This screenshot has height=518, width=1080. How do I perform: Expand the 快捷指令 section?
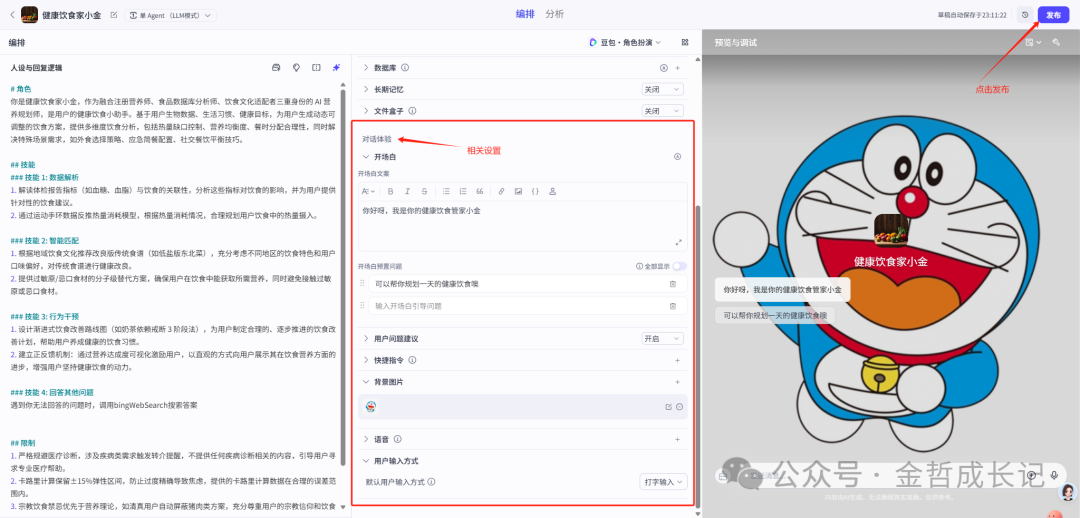366,360
